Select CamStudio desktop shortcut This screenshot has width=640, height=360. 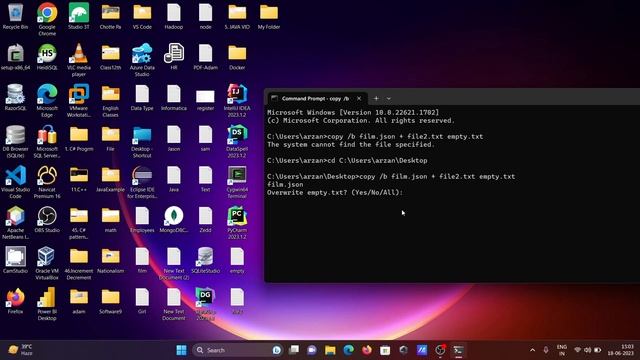15,260
